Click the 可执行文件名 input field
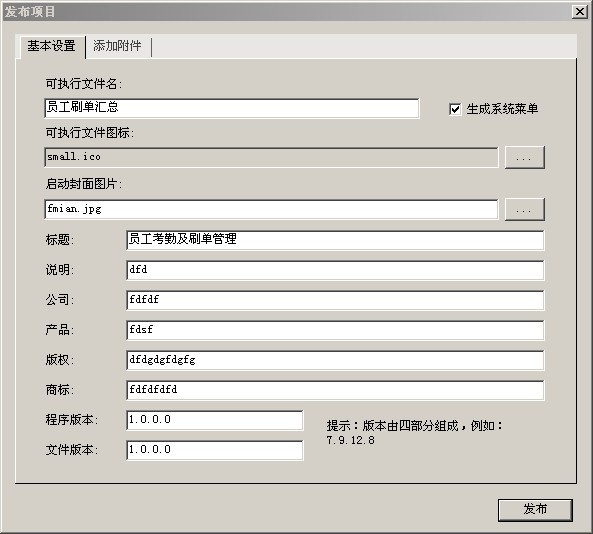 point(231,108)
